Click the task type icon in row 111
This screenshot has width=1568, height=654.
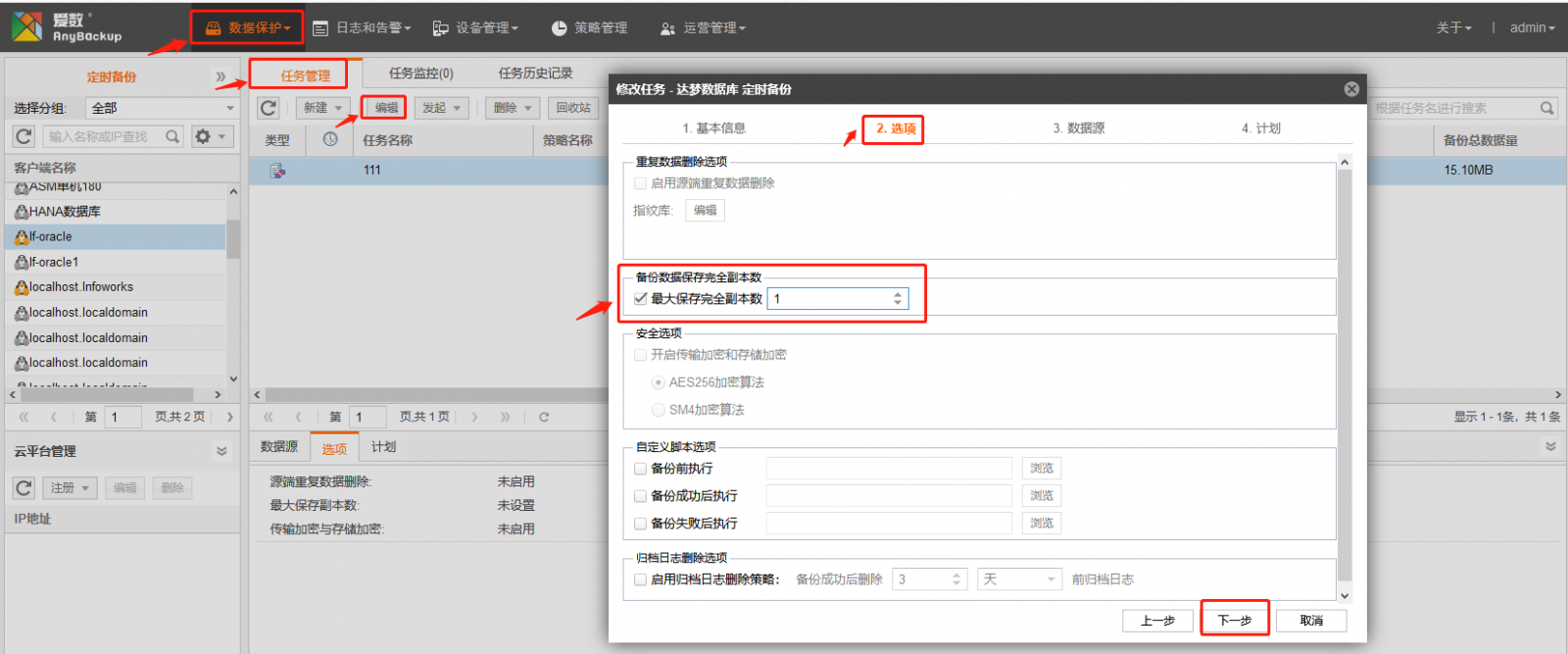click(x=278, y=171)
